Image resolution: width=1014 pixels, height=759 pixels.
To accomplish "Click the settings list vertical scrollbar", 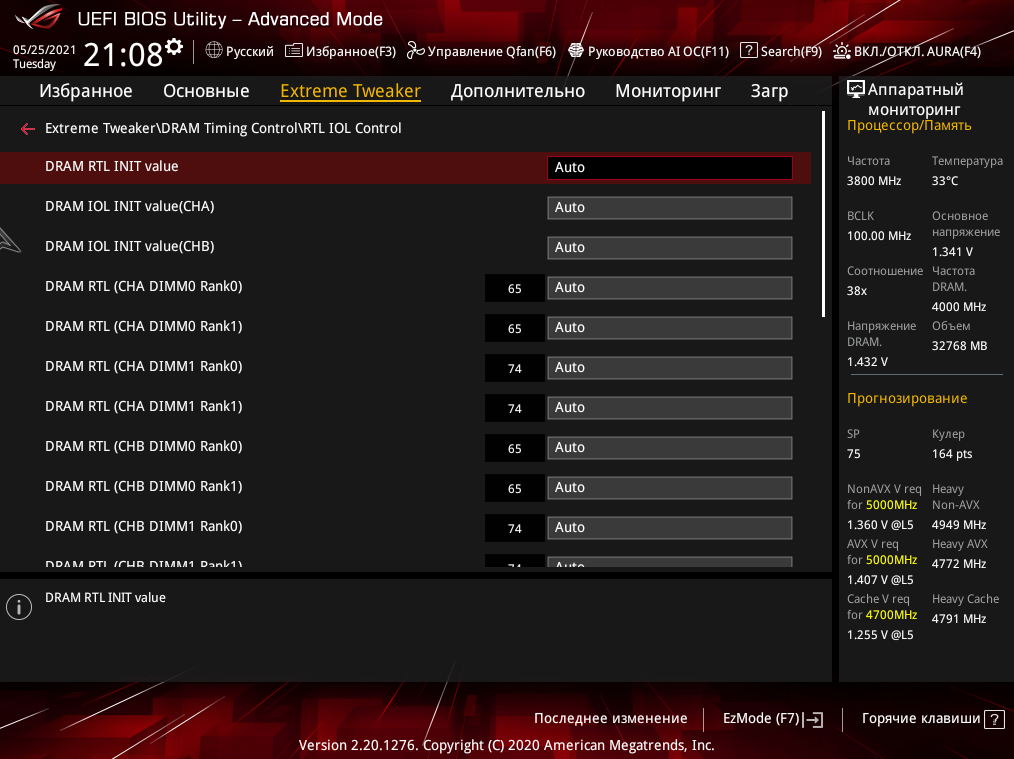I will click(823, 214).
